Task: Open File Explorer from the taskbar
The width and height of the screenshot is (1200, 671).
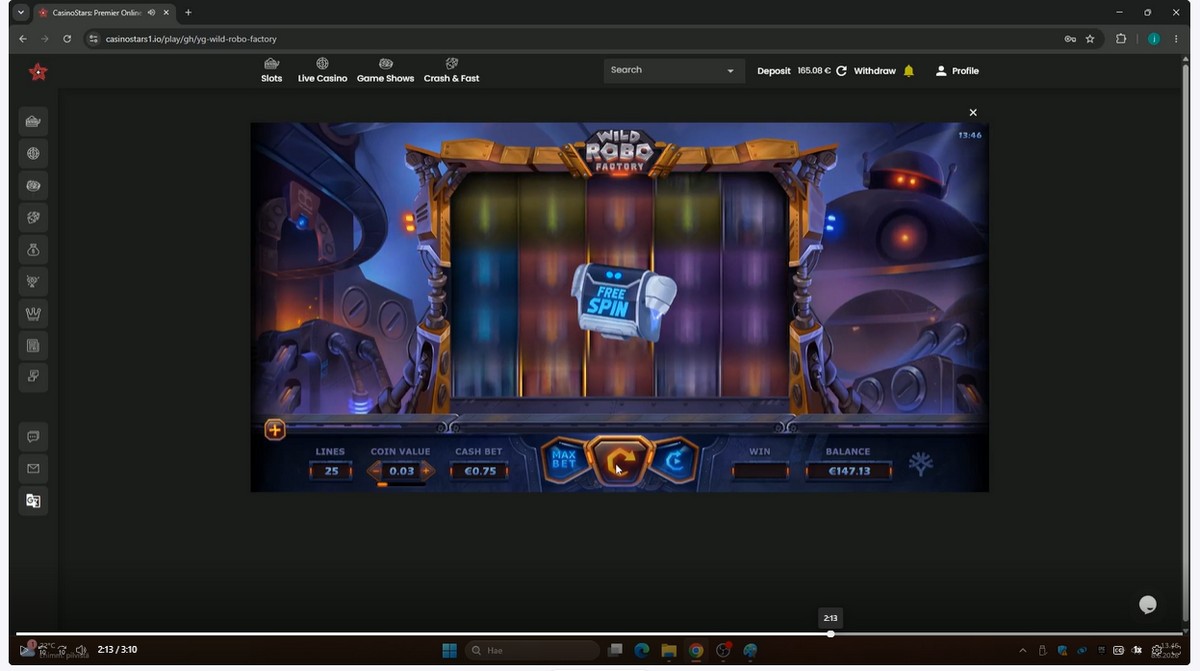Action: [x=668, y=651]
